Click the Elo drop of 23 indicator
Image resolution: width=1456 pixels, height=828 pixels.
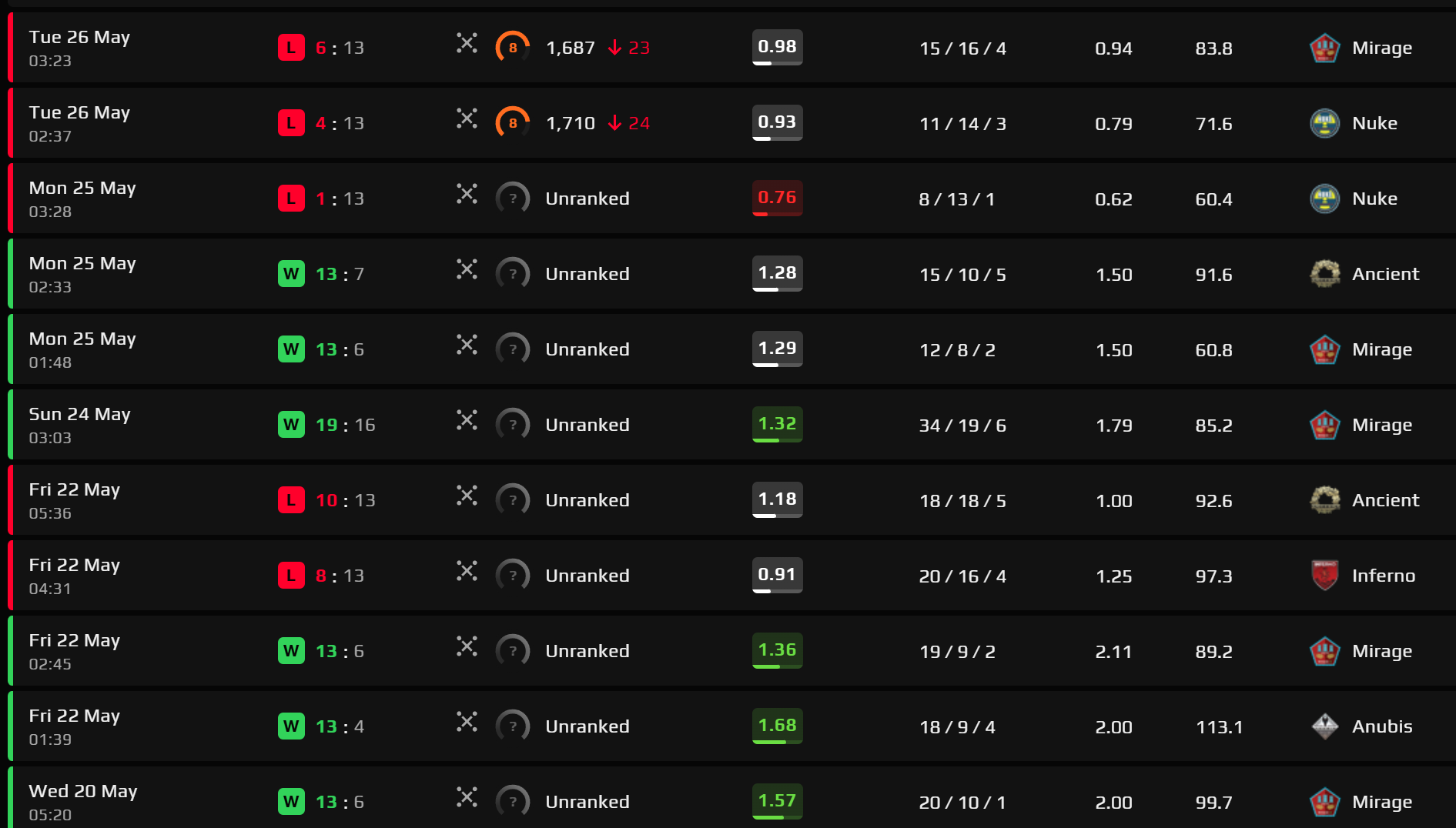tap(629, 48)
